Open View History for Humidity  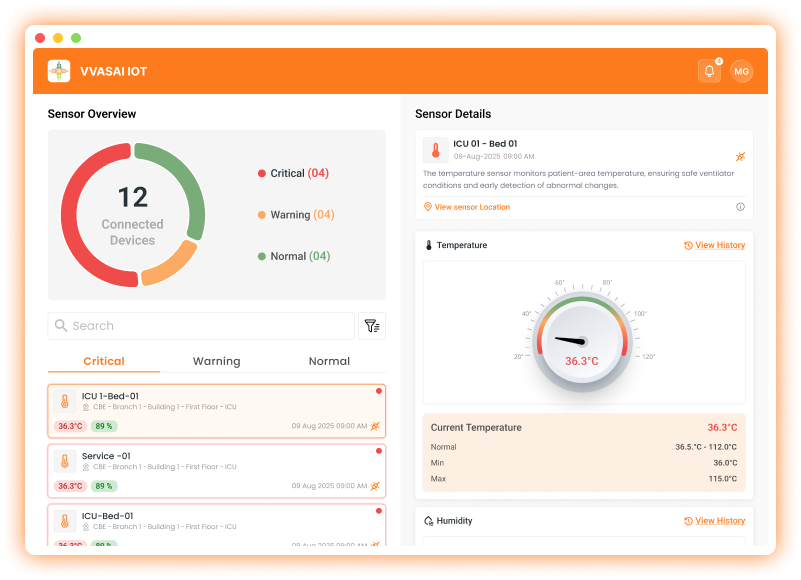click(x=714, y=521)
